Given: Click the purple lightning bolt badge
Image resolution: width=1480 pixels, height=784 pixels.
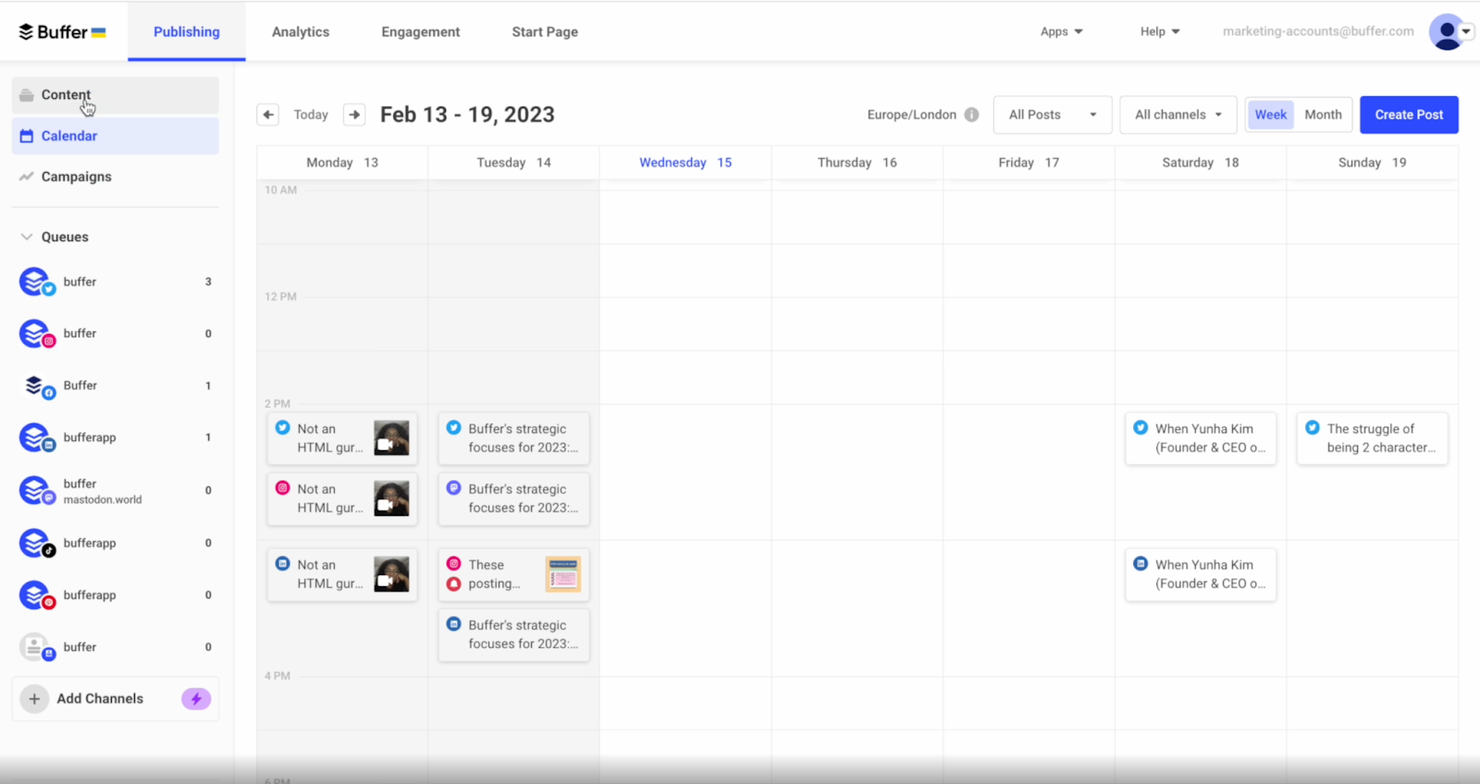Looking at the screenshot, I should pyautogui.click(x=196, y=699).
